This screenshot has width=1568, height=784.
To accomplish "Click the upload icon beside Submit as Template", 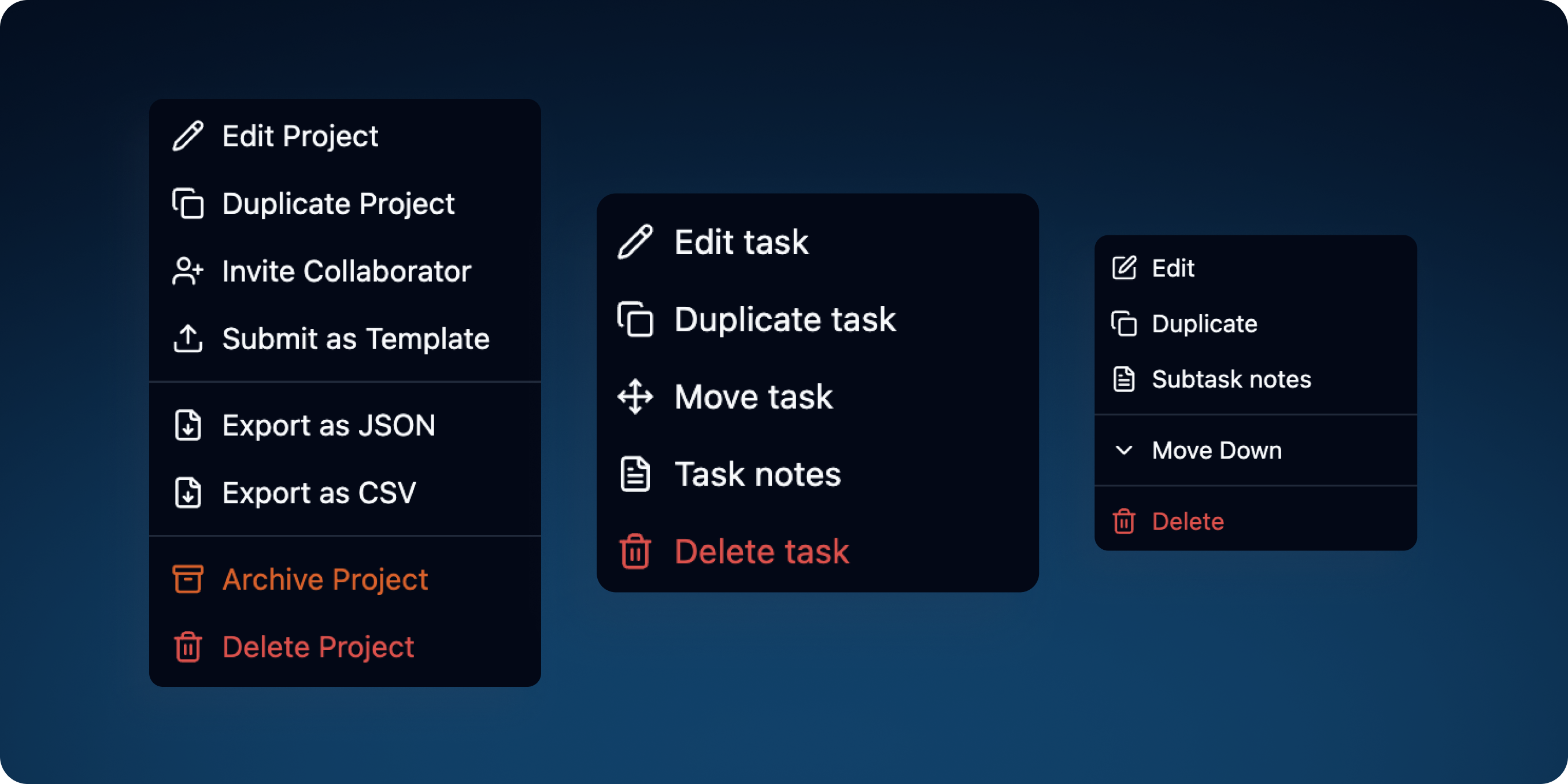I will 187,338.
